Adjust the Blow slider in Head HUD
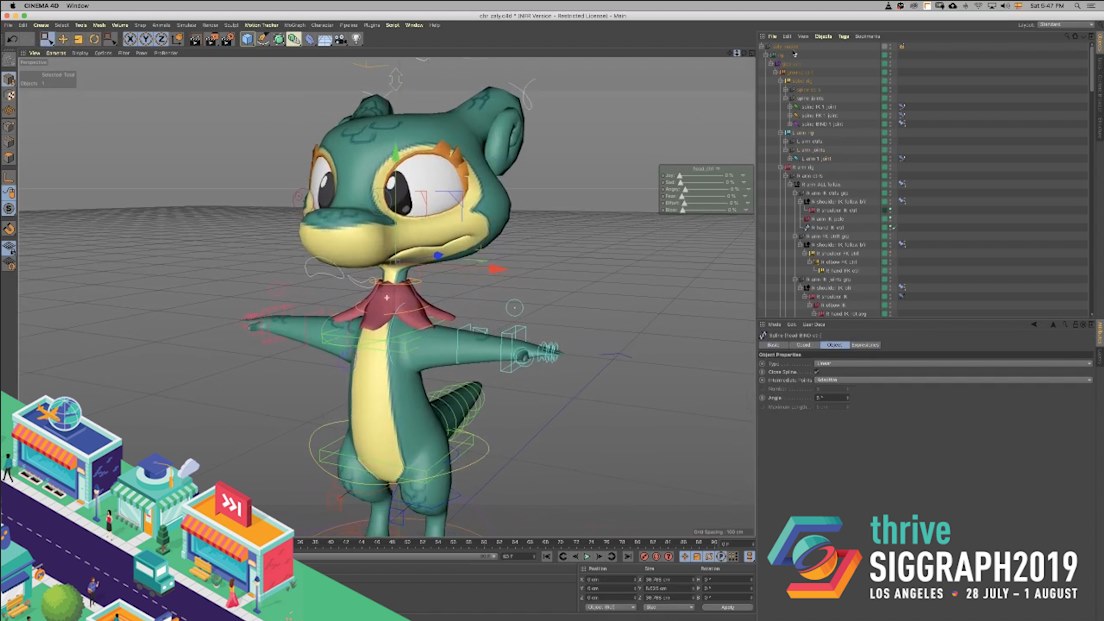This screenshot has height=621, width=1104. 705,210
